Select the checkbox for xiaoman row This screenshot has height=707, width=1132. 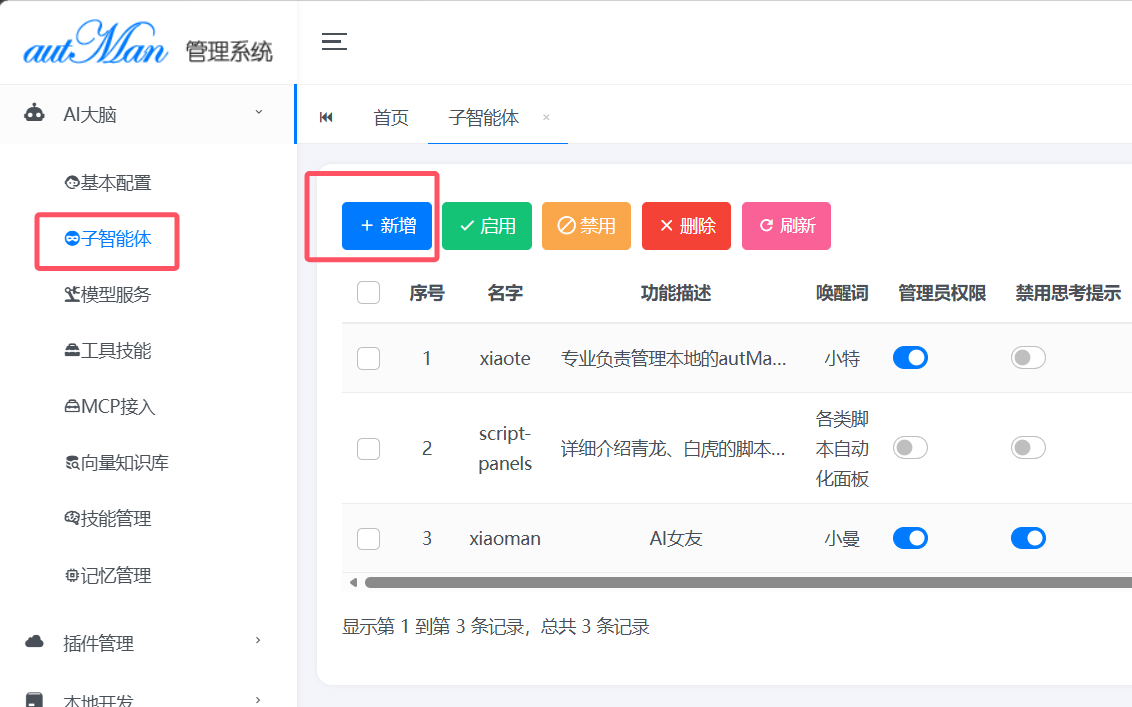click(x=368, y=539)
